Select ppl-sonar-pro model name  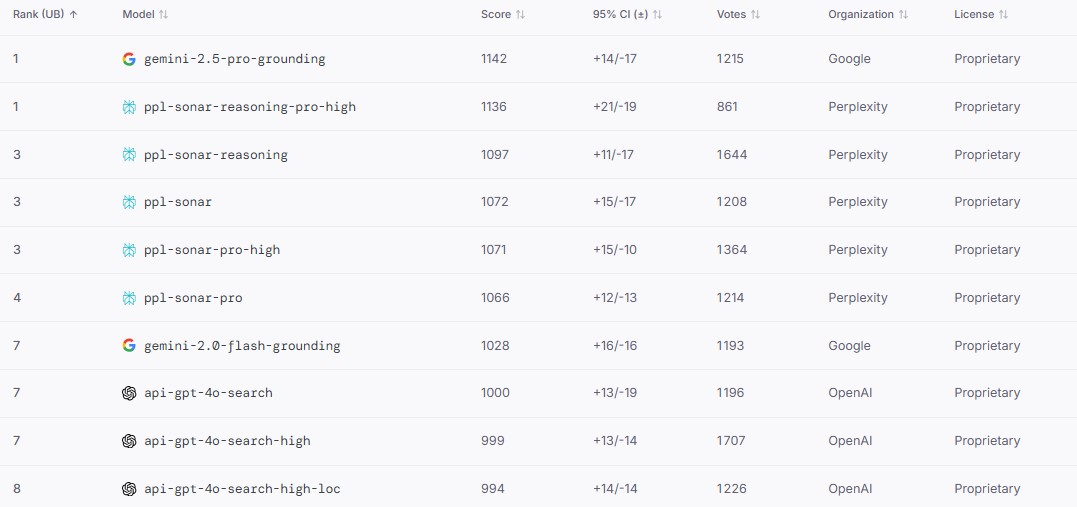(x=193, y=298)
